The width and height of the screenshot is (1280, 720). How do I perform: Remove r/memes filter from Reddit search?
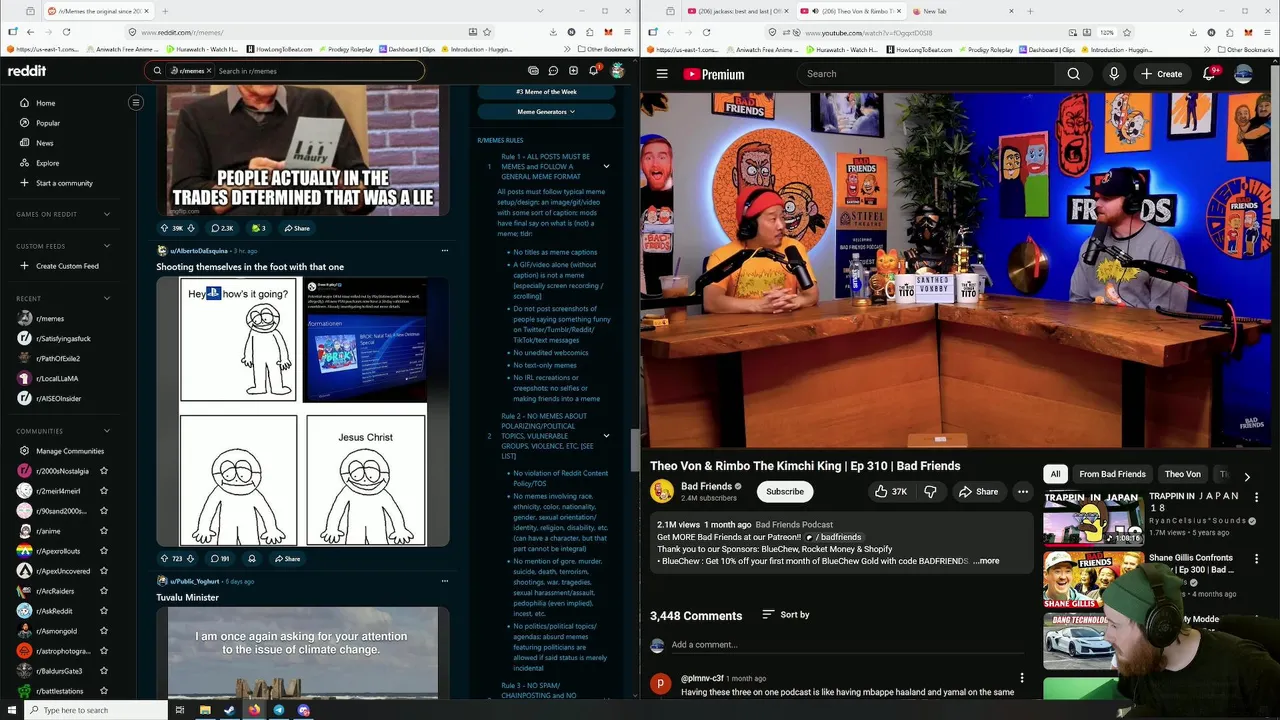[x=211, y=71]
